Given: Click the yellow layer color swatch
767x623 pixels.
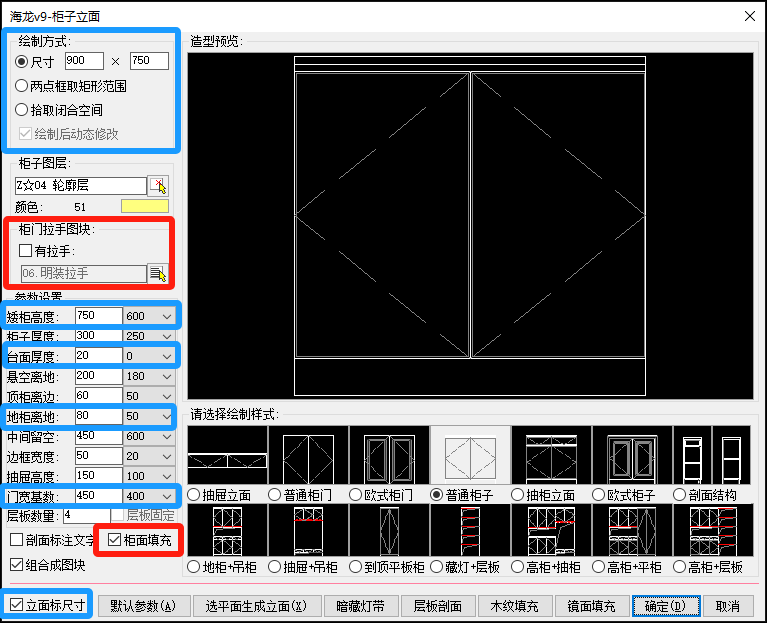Looking at the screenshot, I should (145, 206).
